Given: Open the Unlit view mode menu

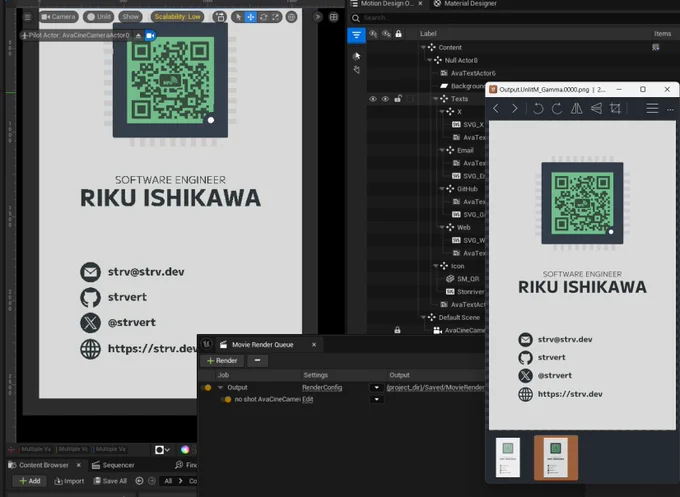Looking at the screenshot, I should click(x=98, y=17).
